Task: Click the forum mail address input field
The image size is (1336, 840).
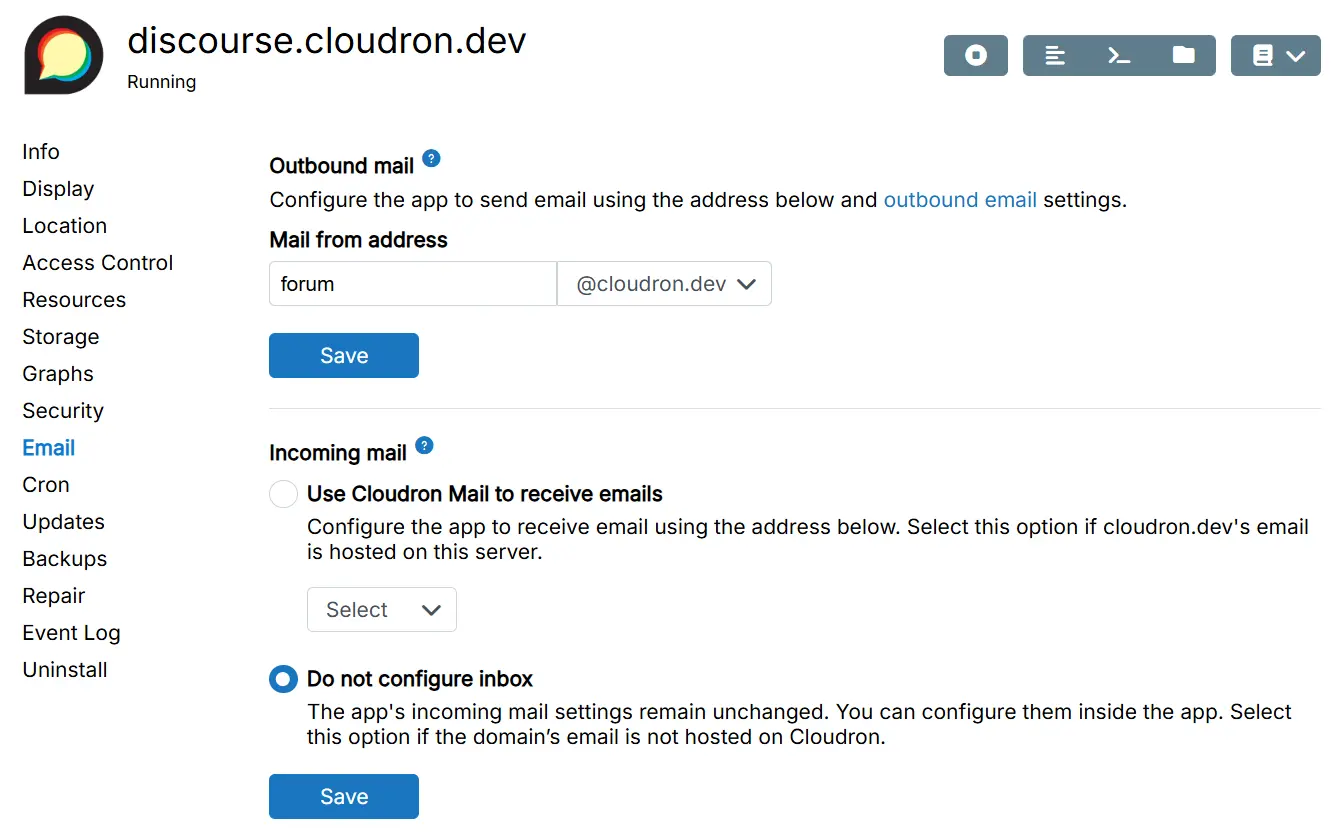Action: (412, 283)
